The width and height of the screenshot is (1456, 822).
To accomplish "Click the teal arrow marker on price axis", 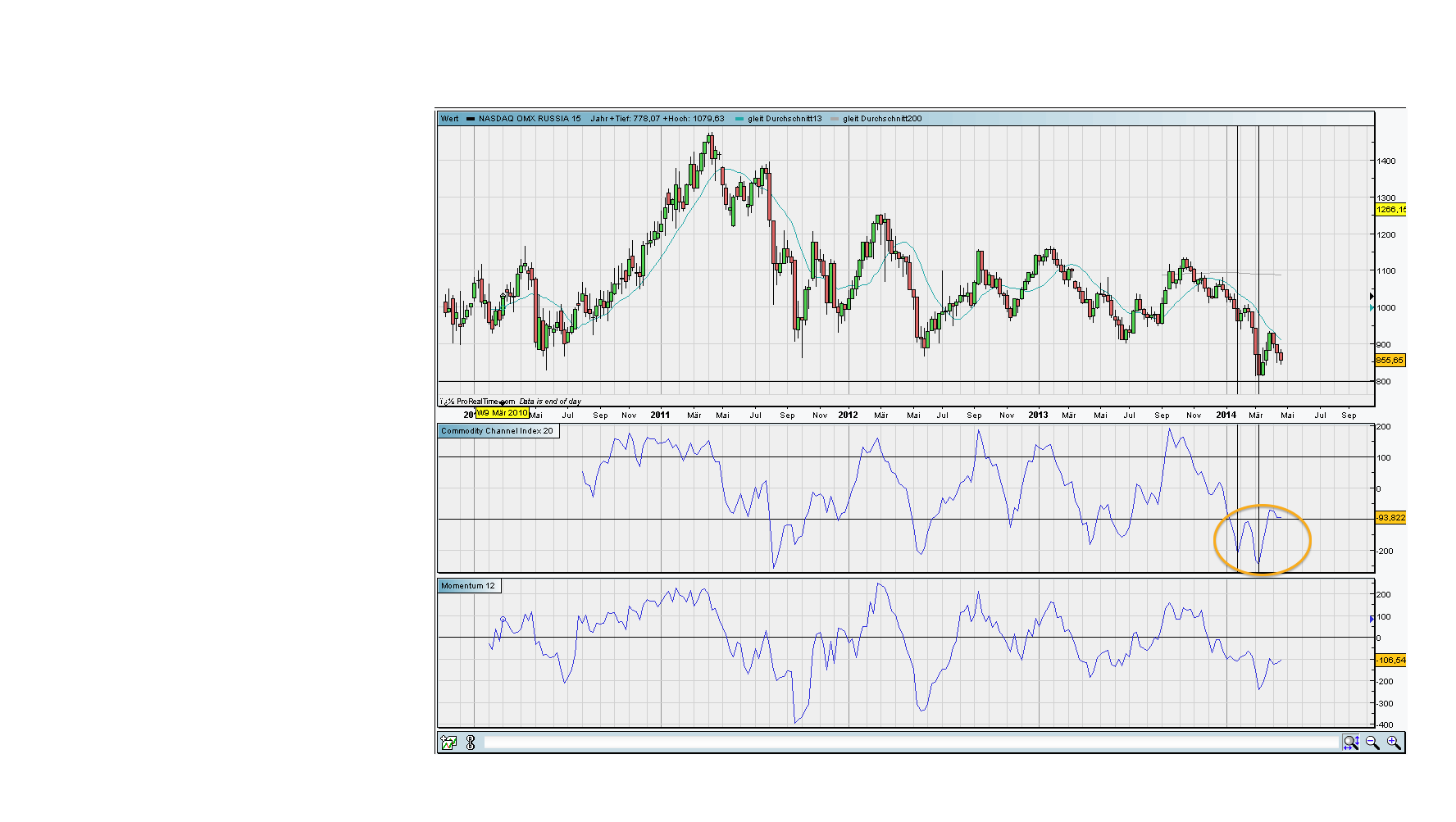I will click(1372, 308).
